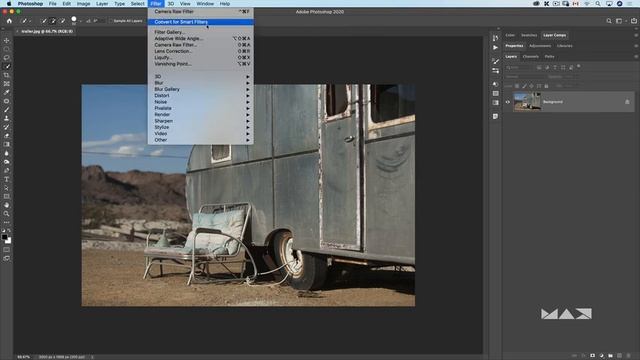This screenshot has height=360, width=640.
Task: Select the Rectangle shape tool
Action: [x=7, y=196]
